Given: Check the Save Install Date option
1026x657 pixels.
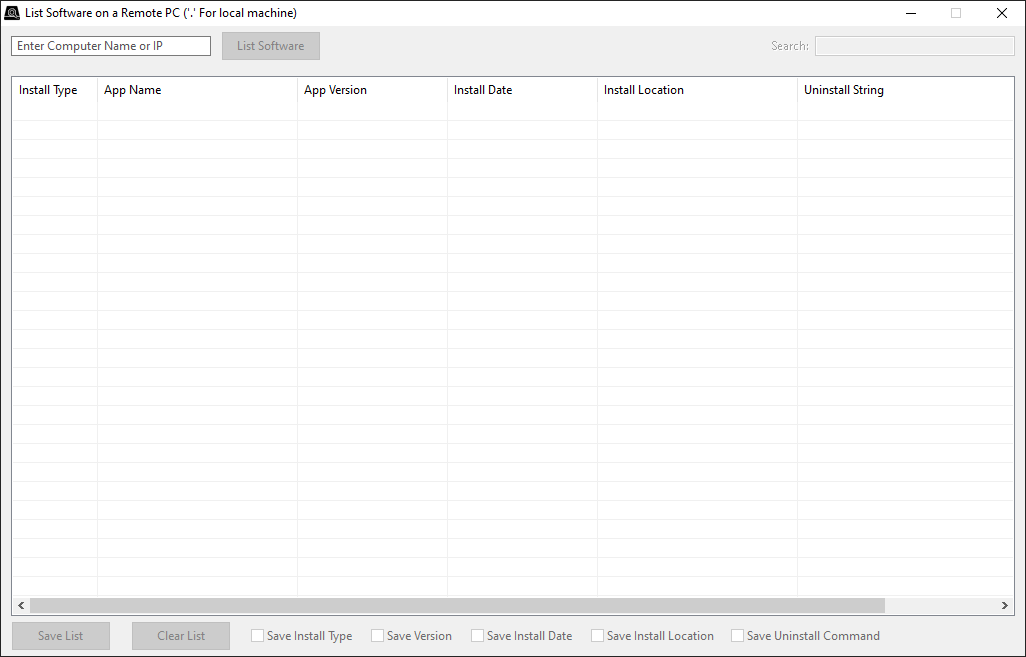Looking at the screenshot, I should click(478, 636).
